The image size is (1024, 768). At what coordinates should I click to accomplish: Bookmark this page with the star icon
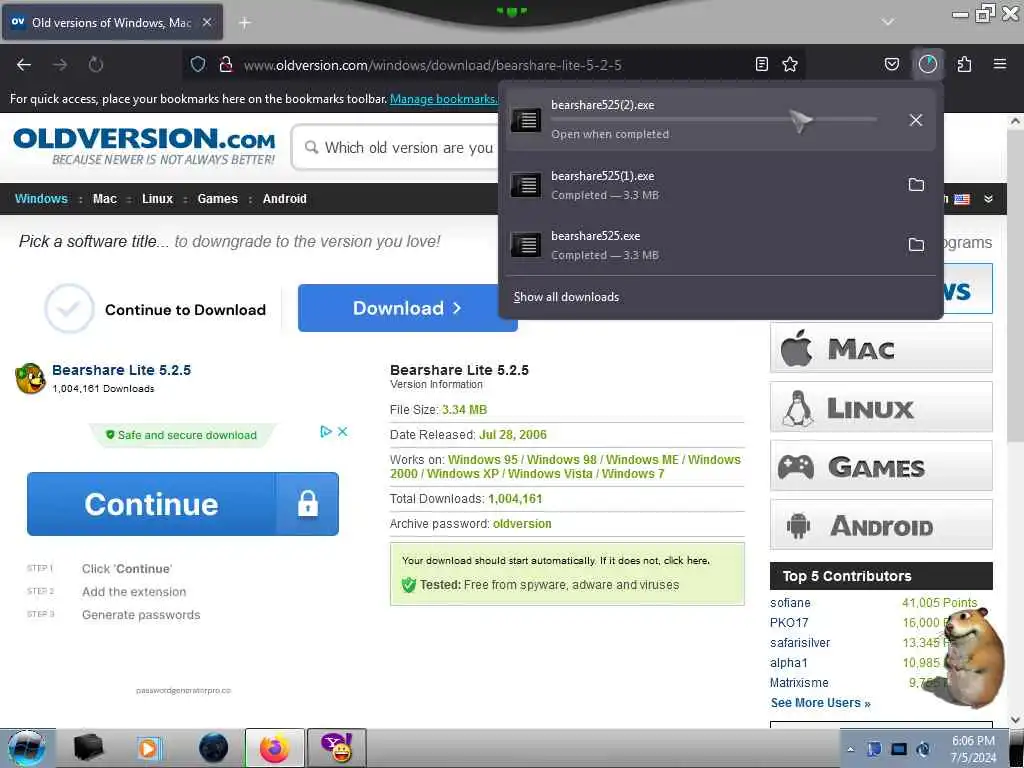click(790, 64)
